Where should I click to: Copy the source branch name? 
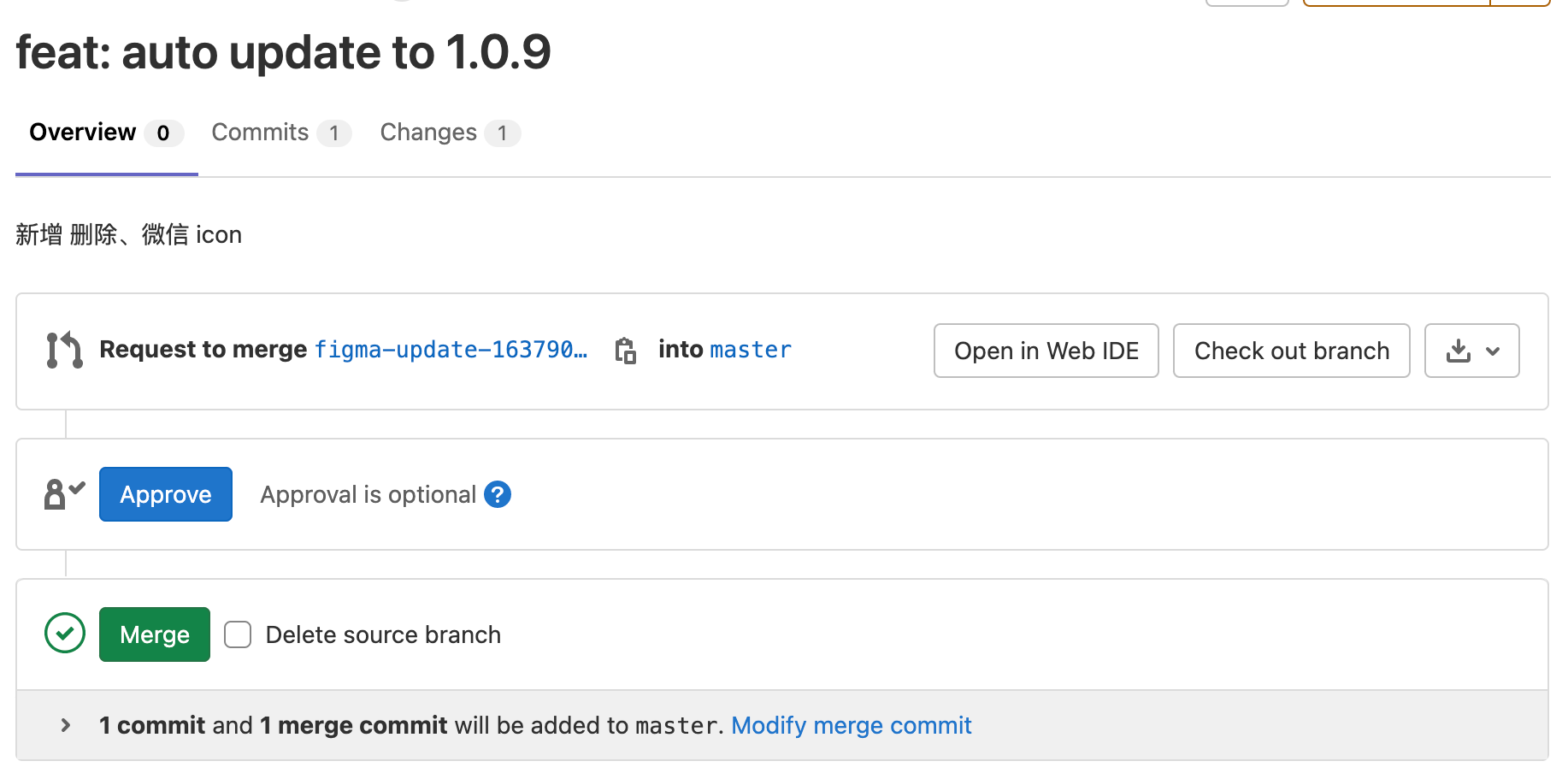(x=626, y=351)
